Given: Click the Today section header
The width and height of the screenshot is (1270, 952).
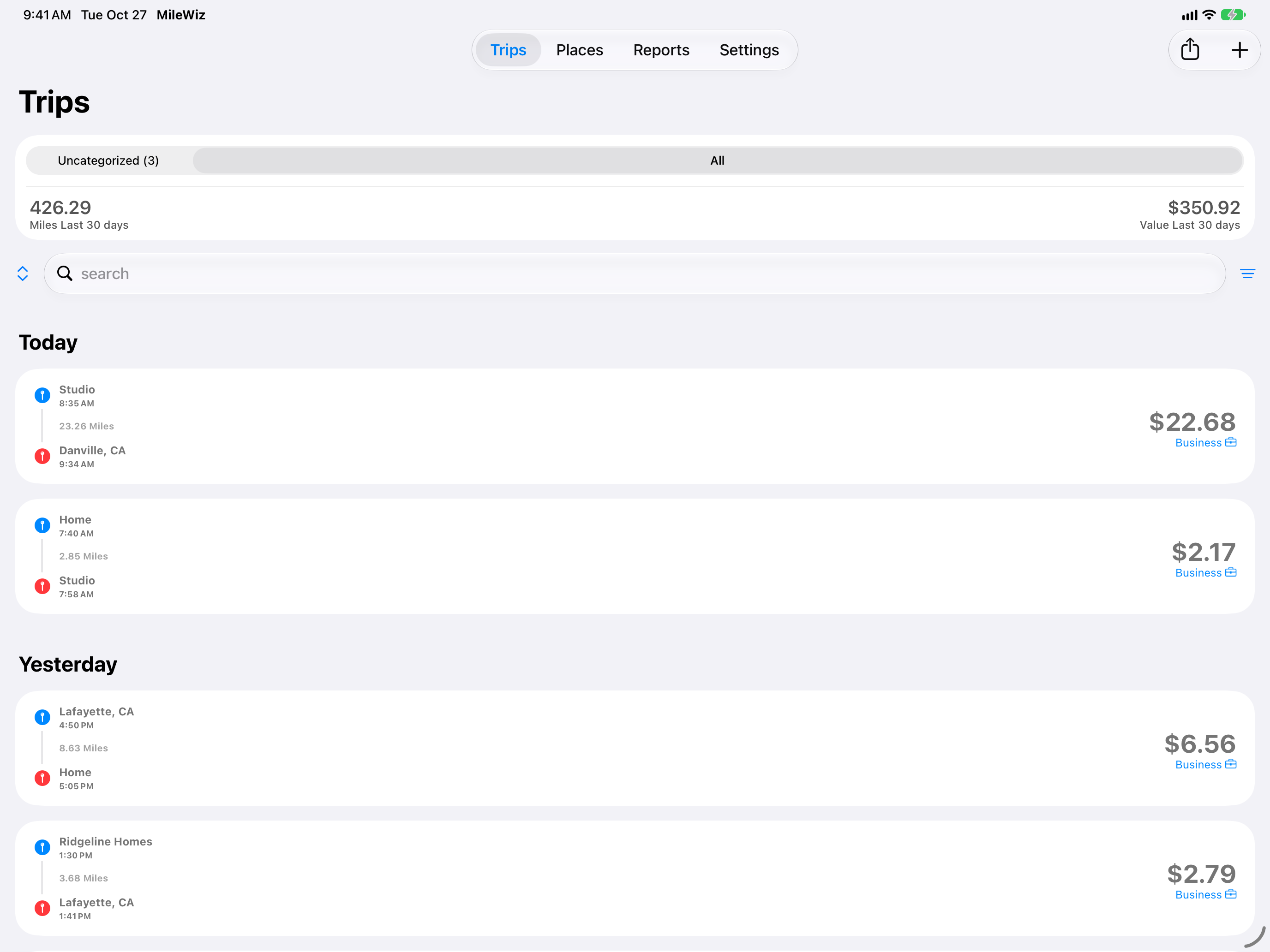Looking at the screenshot, I should (48, 343).
